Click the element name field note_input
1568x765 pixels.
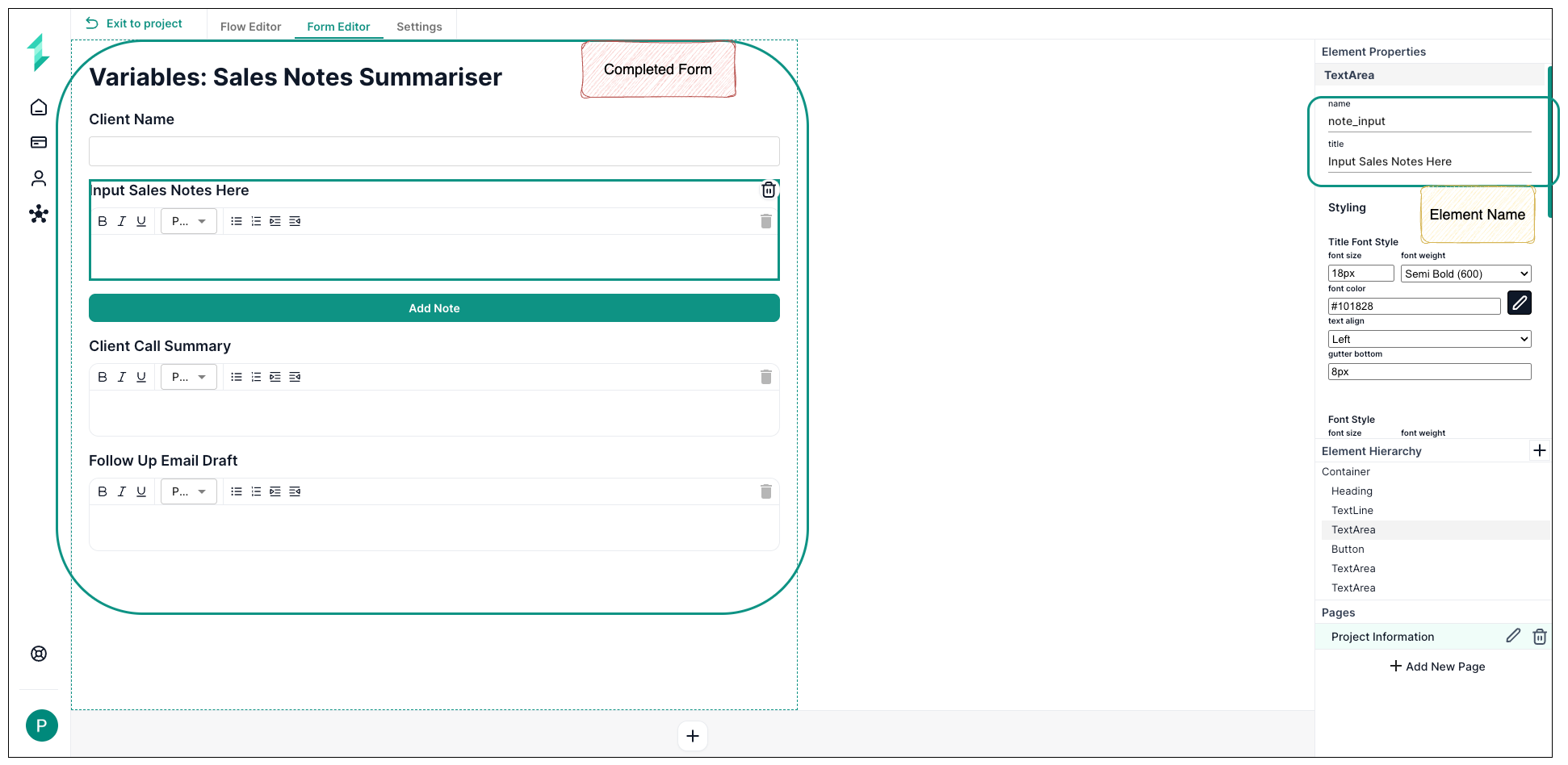pos(1430,121)
